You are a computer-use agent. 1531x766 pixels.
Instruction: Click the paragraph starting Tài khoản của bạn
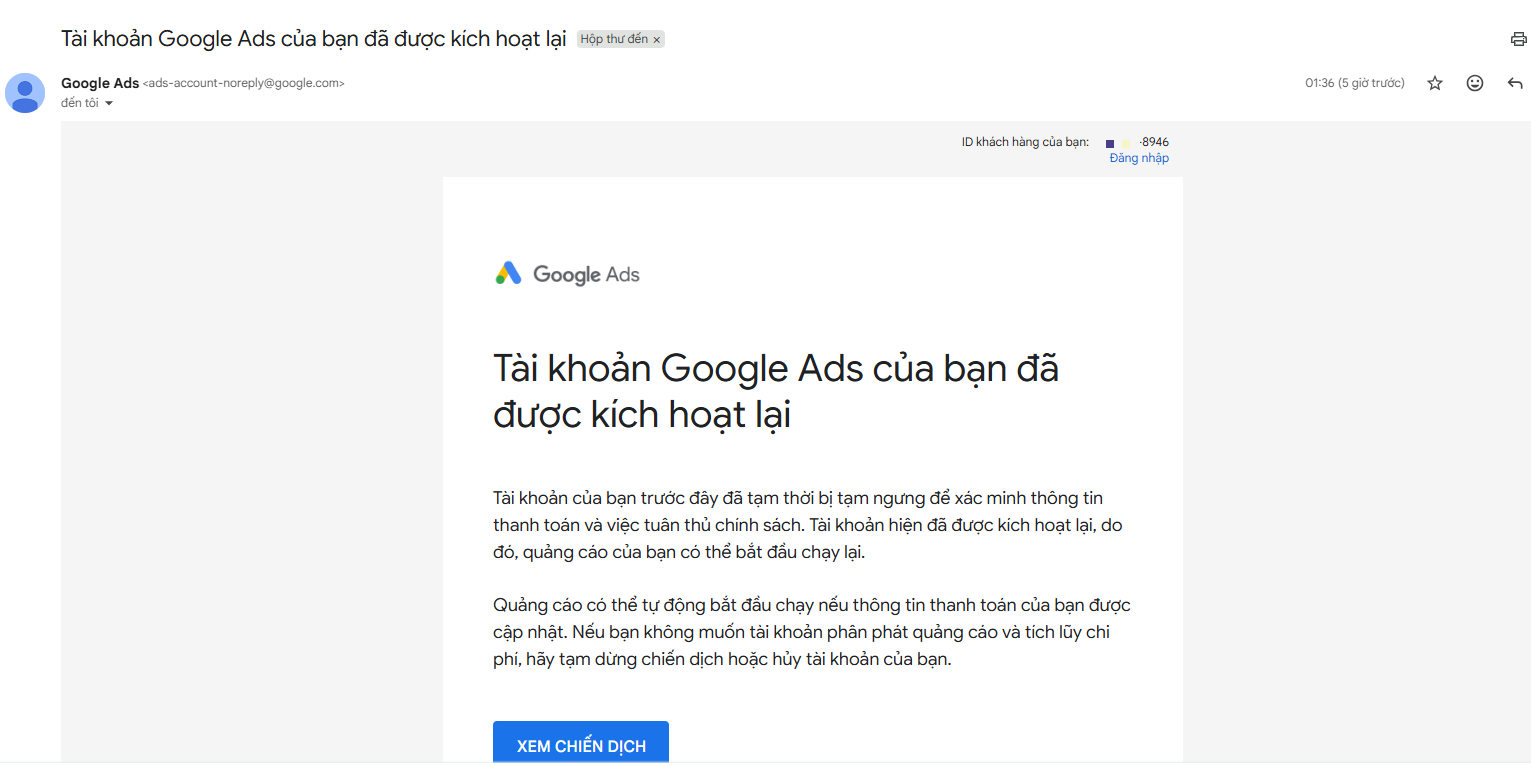pyautogui.click(x=801, y=525)
